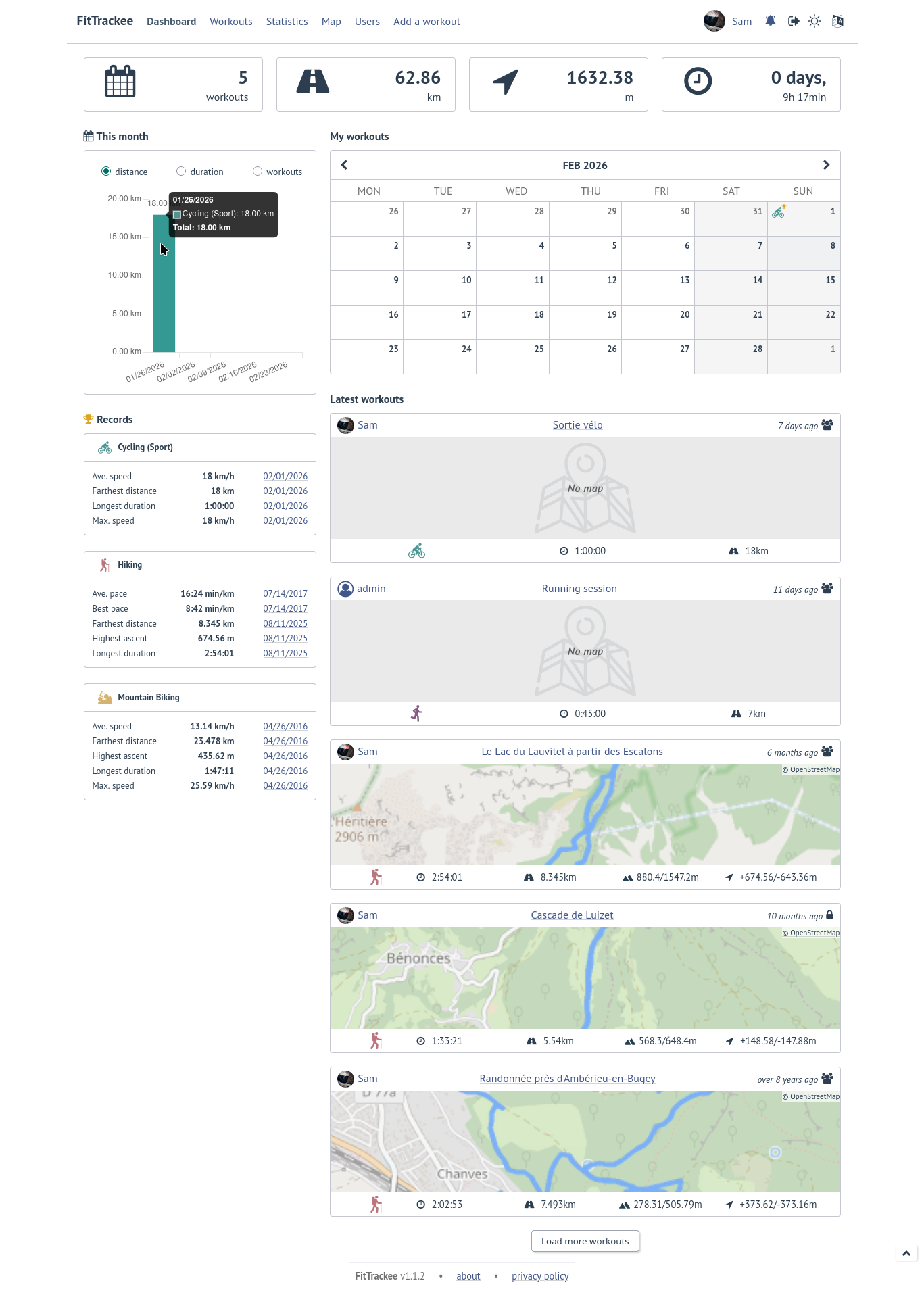The height and width of the screenshot is (1289, 924).
Task: Click the hiking icon in Records panel
Action: pos(105,565)
